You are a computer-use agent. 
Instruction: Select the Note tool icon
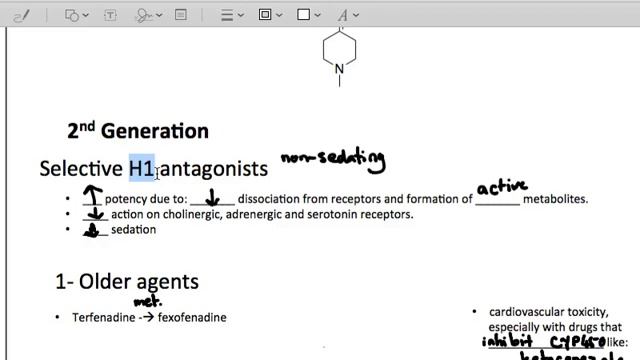pos(181,15)
